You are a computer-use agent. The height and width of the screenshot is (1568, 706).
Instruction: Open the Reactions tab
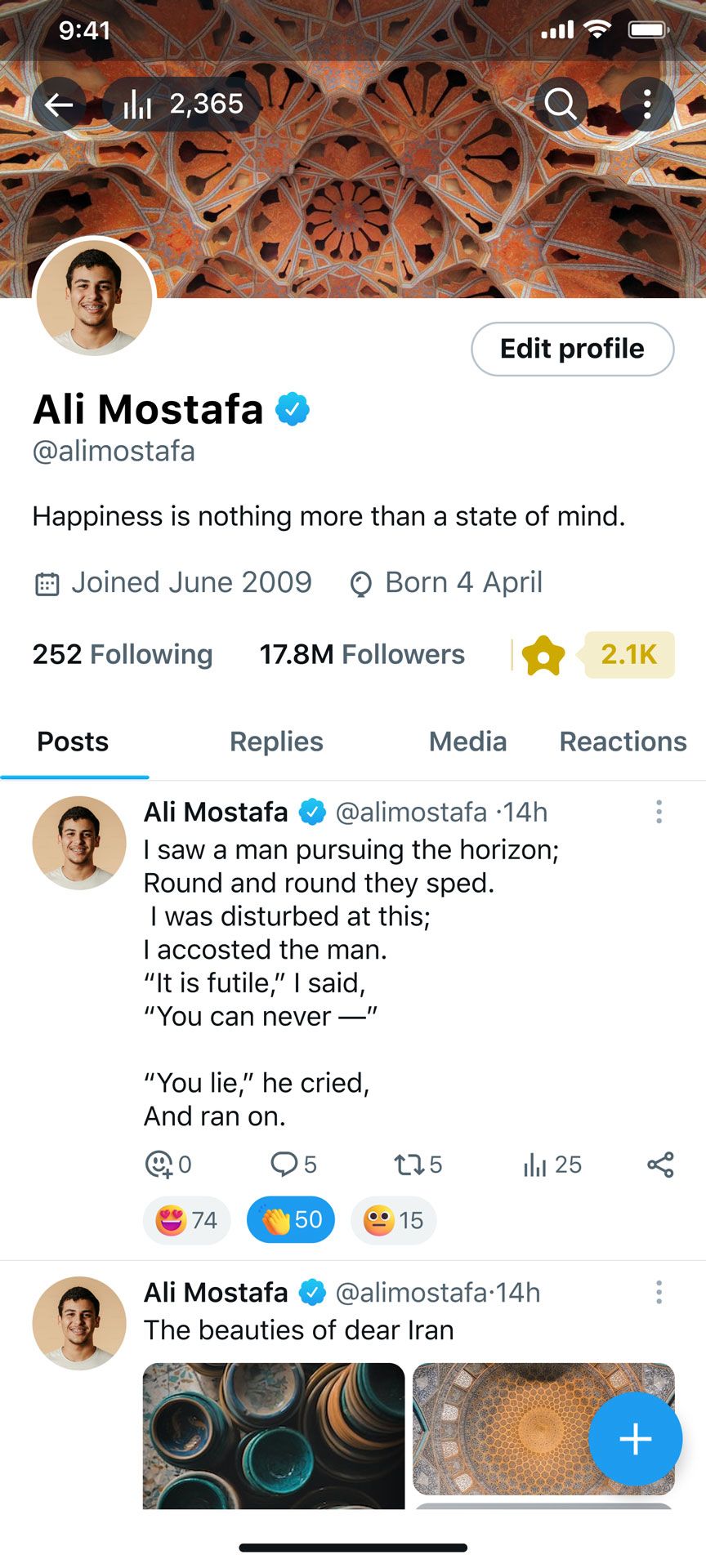click(623, 742)
